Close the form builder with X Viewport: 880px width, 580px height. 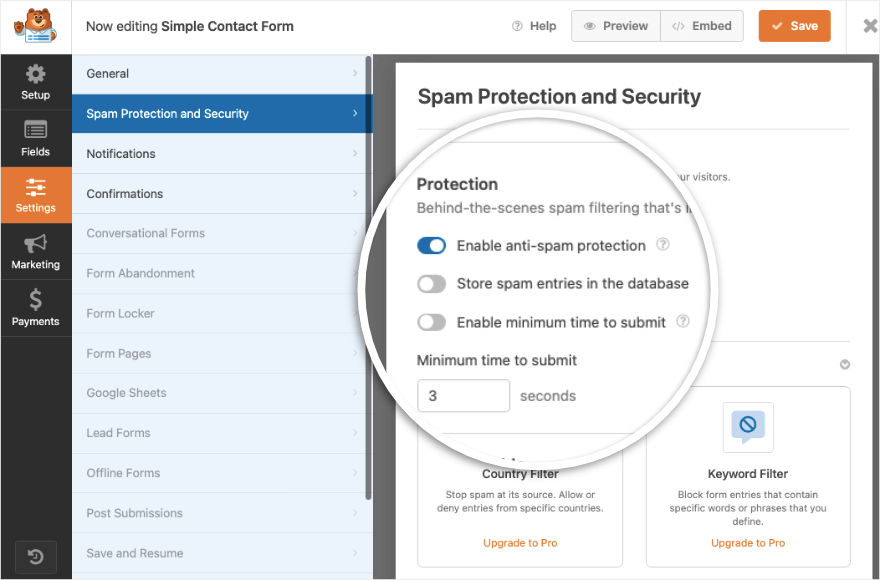870,26
